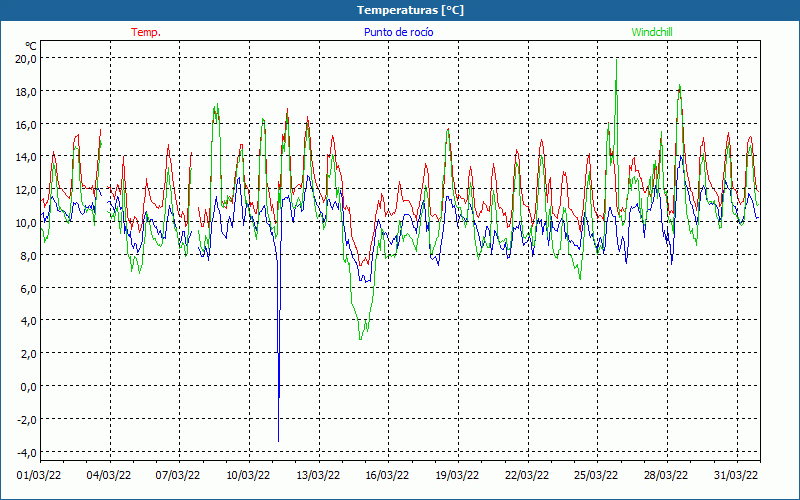The height and width of the screenshot is (500, 800).
Task: Select the green Windchill legend label
Action: 652,32
